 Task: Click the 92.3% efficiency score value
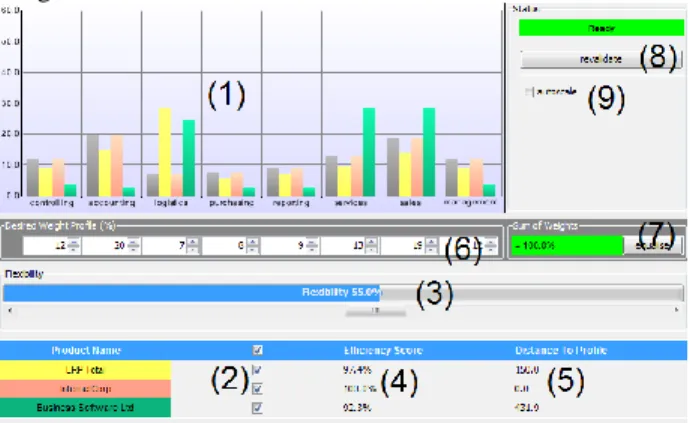coord(357,408)
